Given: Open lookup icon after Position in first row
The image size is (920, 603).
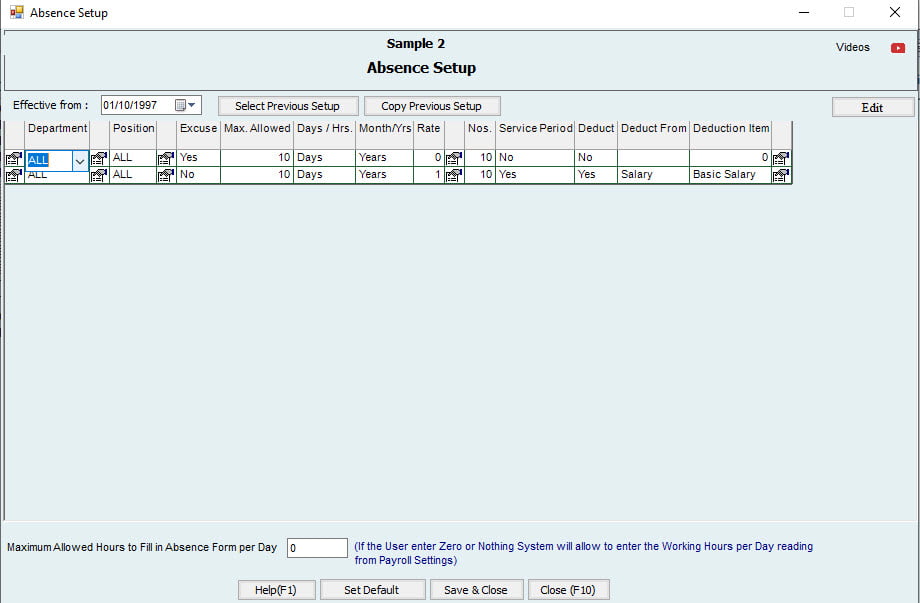Looking at the screenshot, I should (166, 158).
